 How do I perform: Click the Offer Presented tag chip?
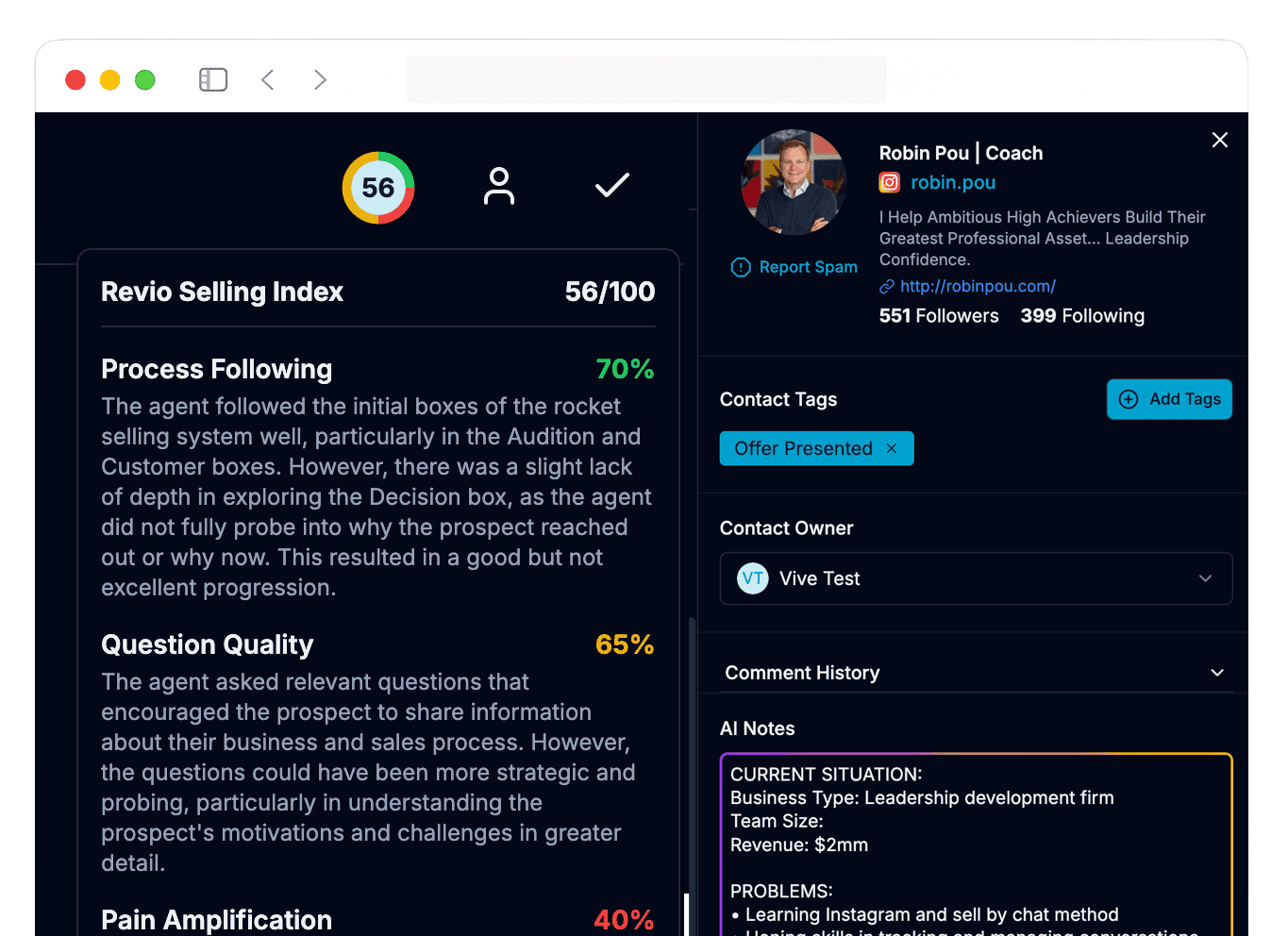click(816, 448)
